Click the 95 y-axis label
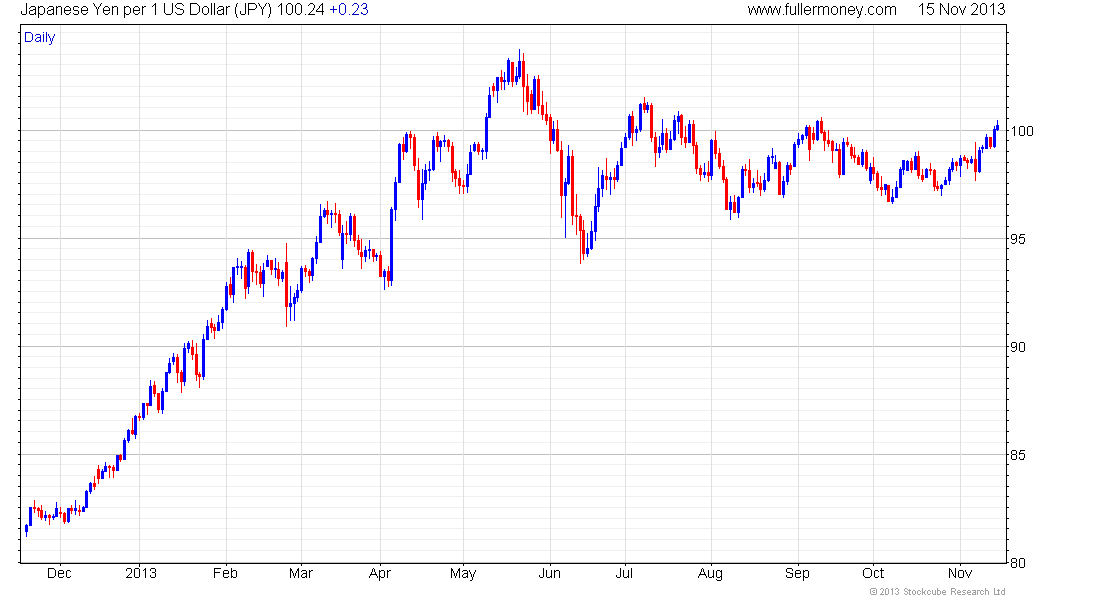The width and height of the screenshot is (1100, 600). pyautogui.click(x=1017, y=239)
